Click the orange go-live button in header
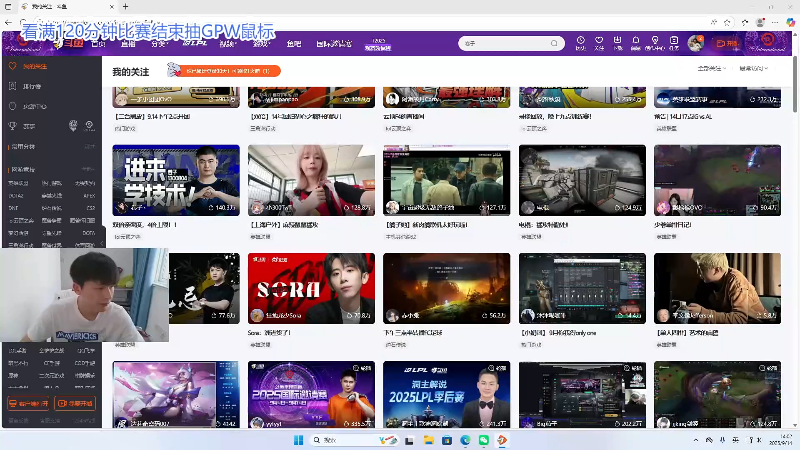This screenshot has height=450, width=800. pos(727,43)
